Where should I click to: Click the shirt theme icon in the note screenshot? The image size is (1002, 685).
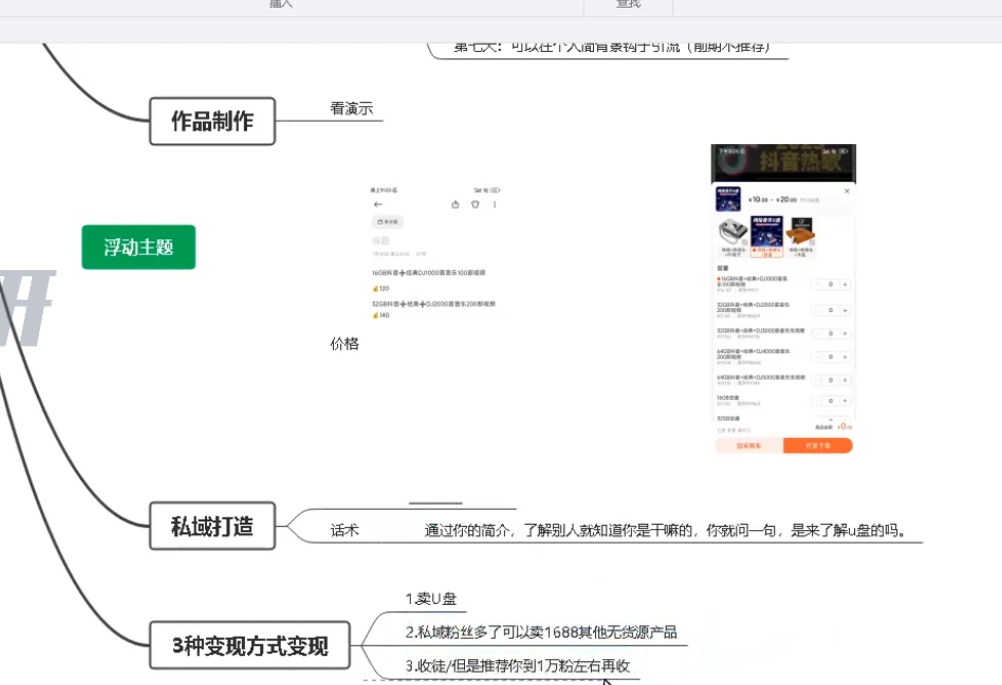pos(475,205)
